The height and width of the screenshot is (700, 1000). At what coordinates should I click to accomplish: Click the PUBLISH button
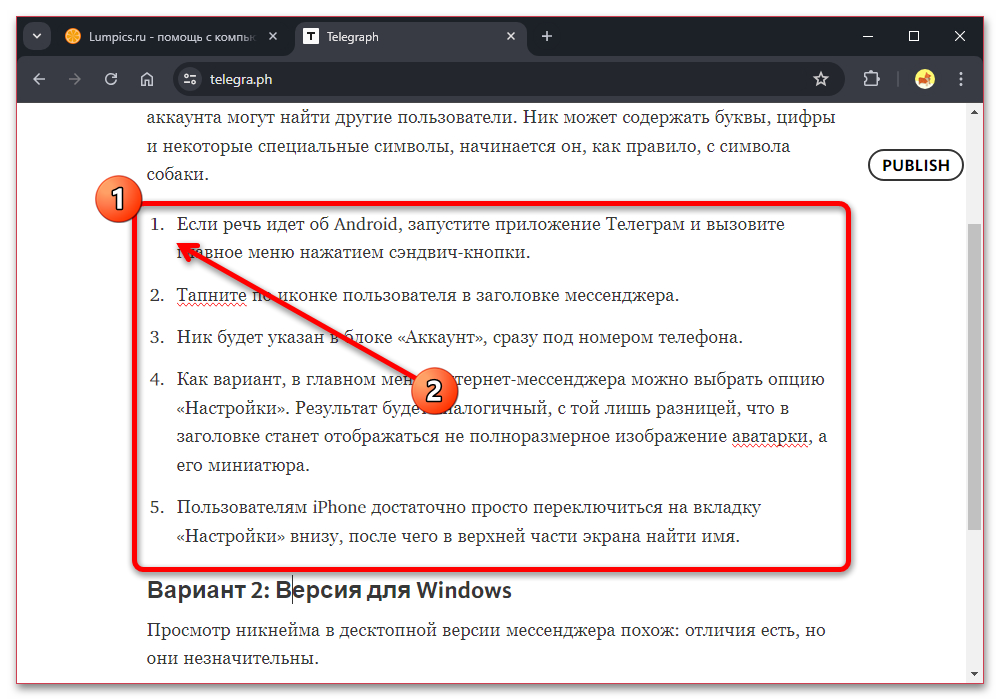[x=916, y=165]
